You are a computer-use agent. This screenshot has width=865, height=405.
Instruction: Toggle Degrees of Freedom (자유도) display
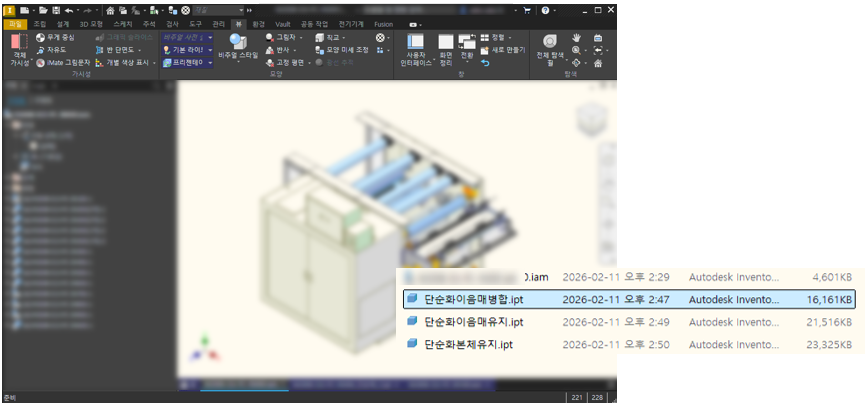click(55, 49)
